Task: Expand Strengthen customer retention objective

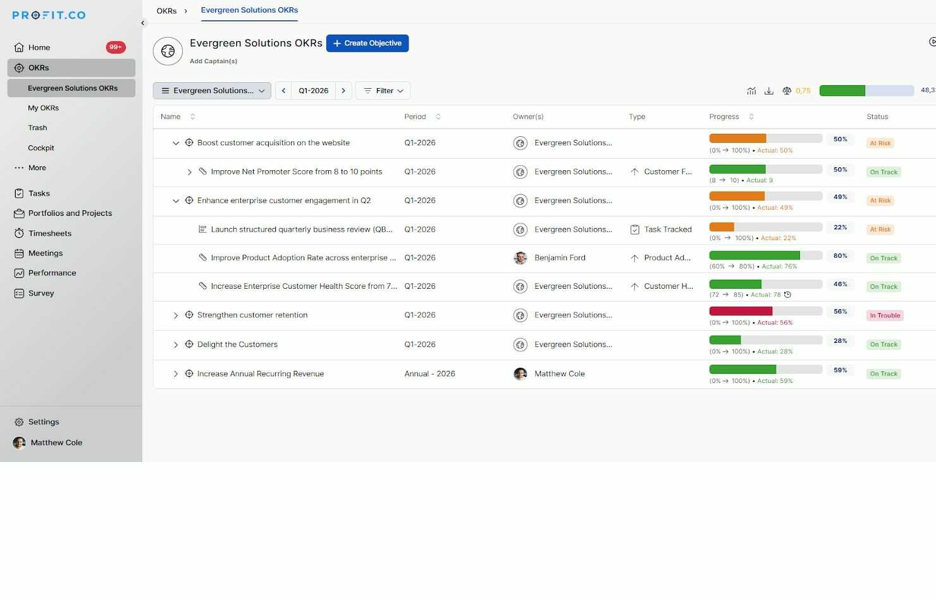Action: [176, 315]
